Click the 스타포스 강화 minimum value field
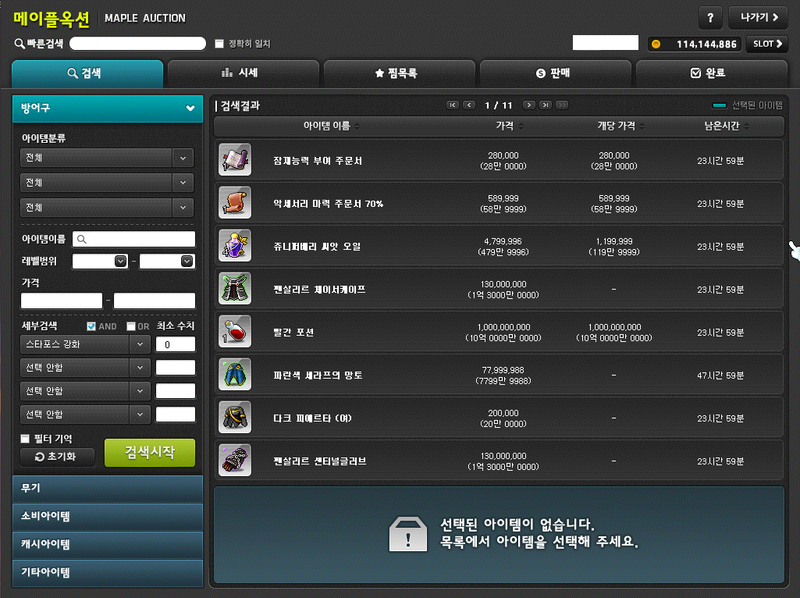800x598 pixels. [x=175, y=344]
